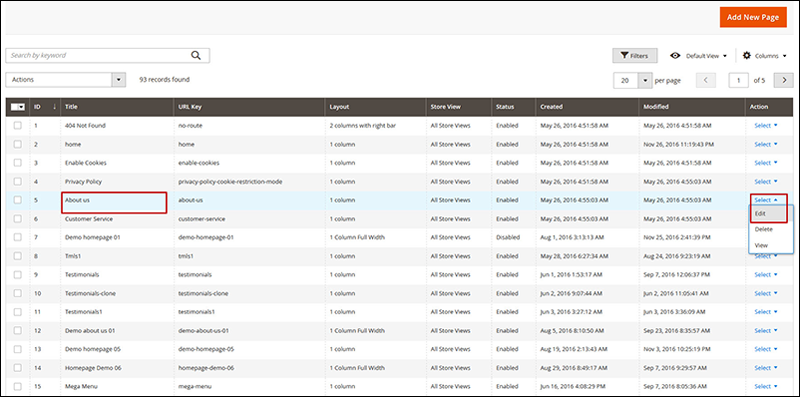The width and height of the screenshot is (800, 397).
Task: Check the Mega Menu row checkbox
Action: click(x=18, y=386)
